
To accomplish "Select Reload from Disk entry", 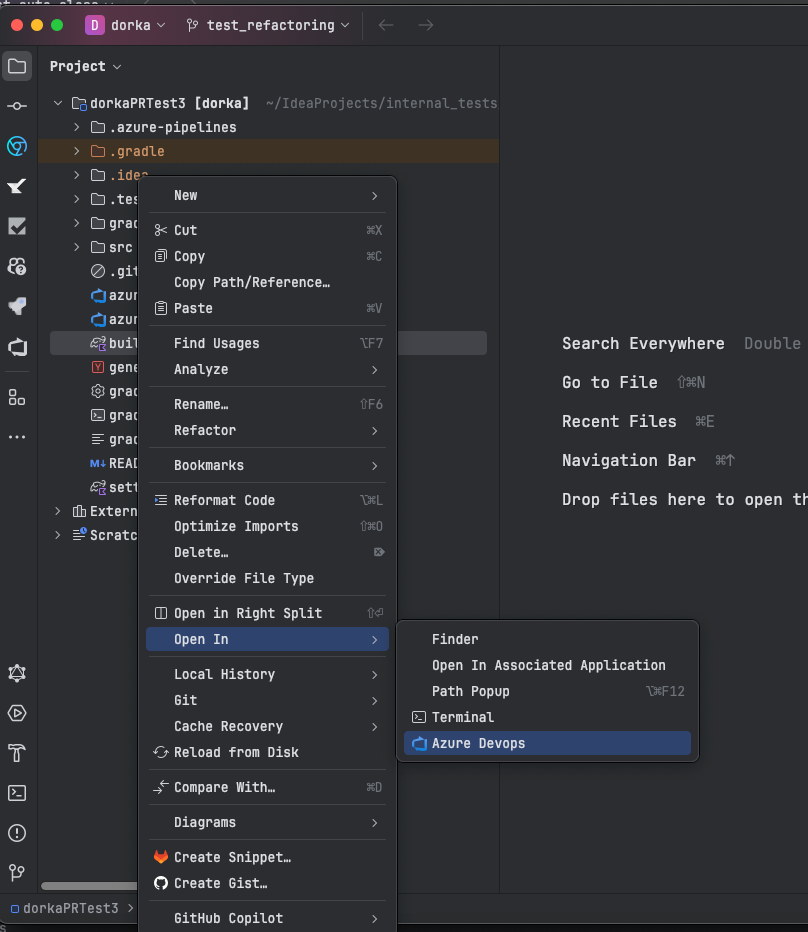I will coord(267,752).
